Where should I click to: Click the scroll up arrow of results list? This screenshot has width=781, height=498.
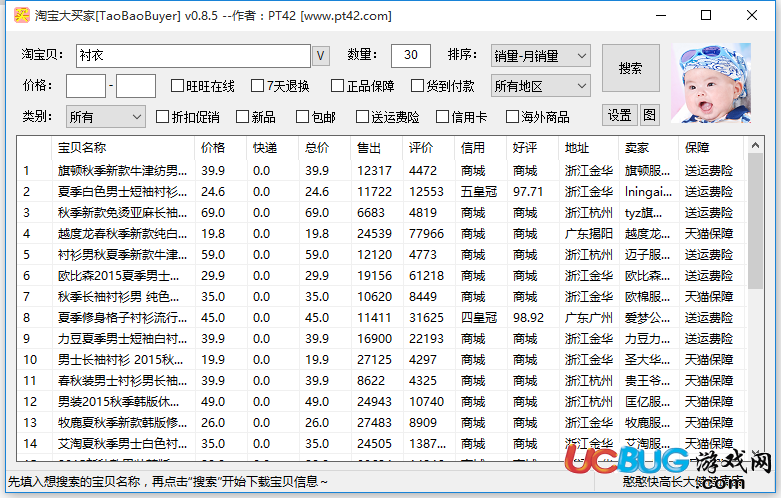point(755,145)
